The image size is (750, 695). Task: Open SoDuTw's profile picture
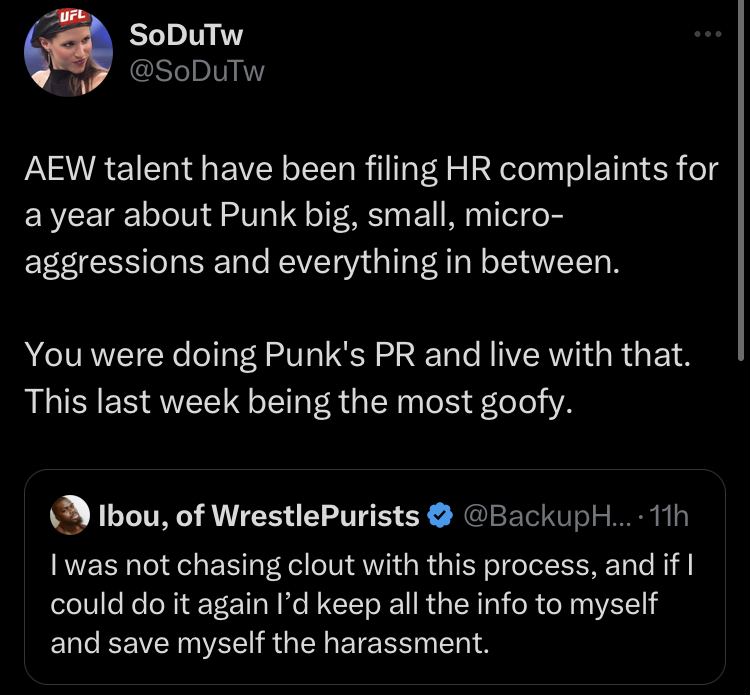coord(67,56)
